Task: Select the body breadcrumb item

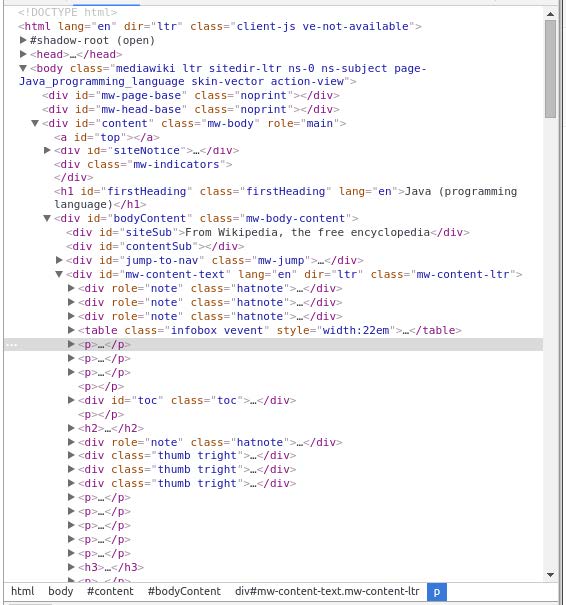Action: tap(61, 591)
